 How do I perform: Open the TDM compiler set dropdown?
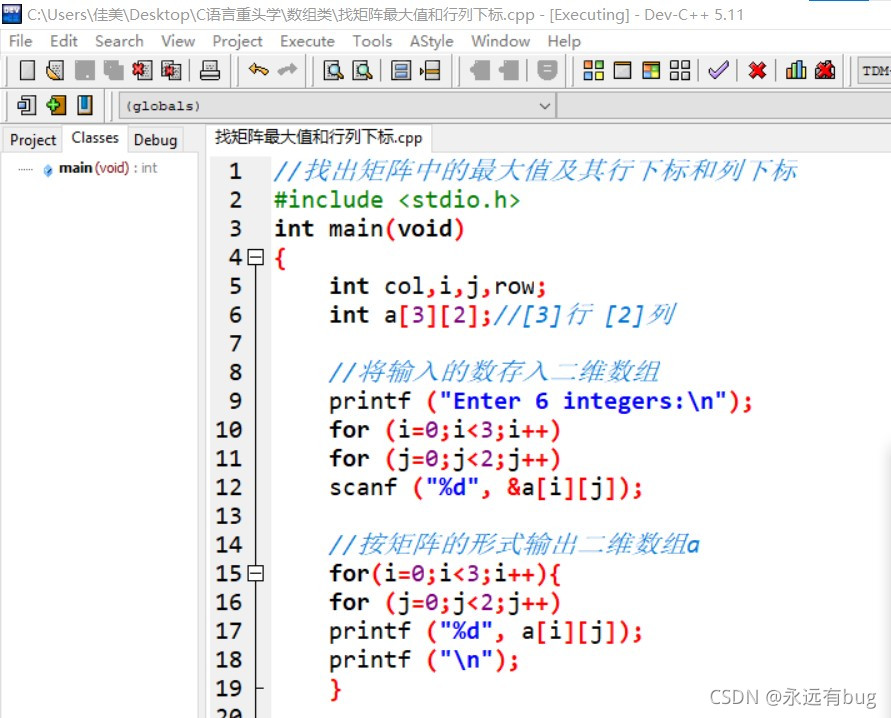874,71
